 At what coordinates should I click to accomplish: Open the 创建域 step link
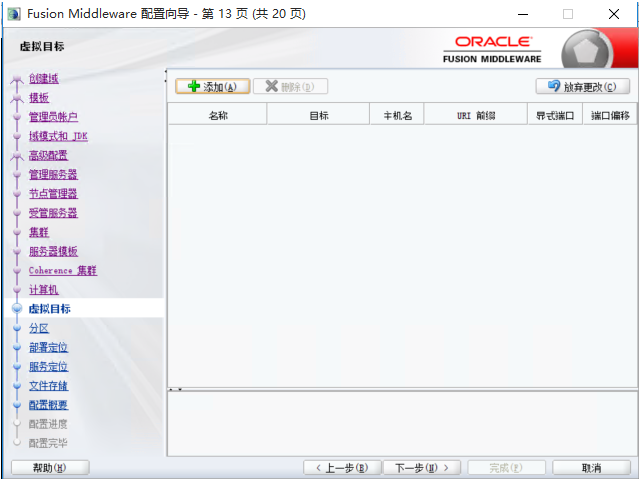tap(44, 78)
